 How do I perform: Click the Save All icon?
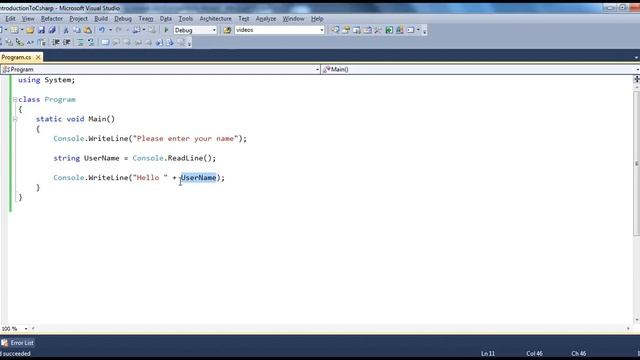tap(52, 30)
